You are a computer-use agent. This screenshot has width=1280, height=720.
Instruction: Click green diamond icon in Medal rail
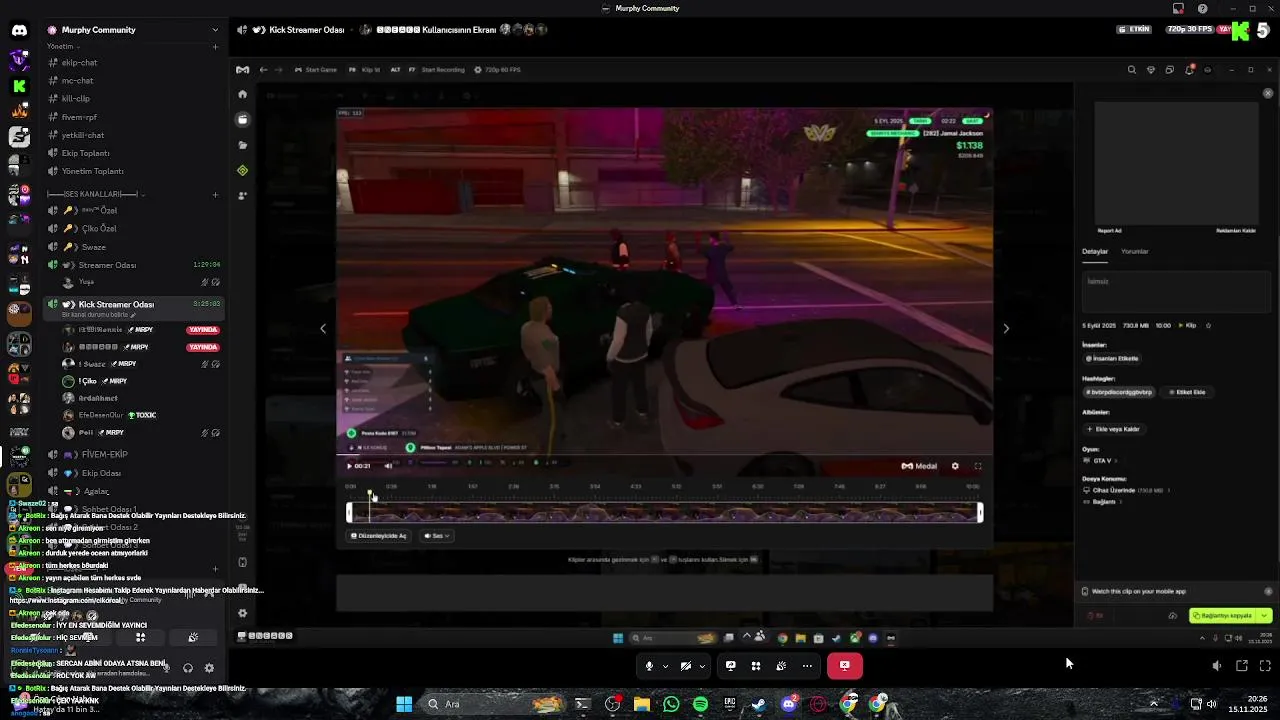242,170
